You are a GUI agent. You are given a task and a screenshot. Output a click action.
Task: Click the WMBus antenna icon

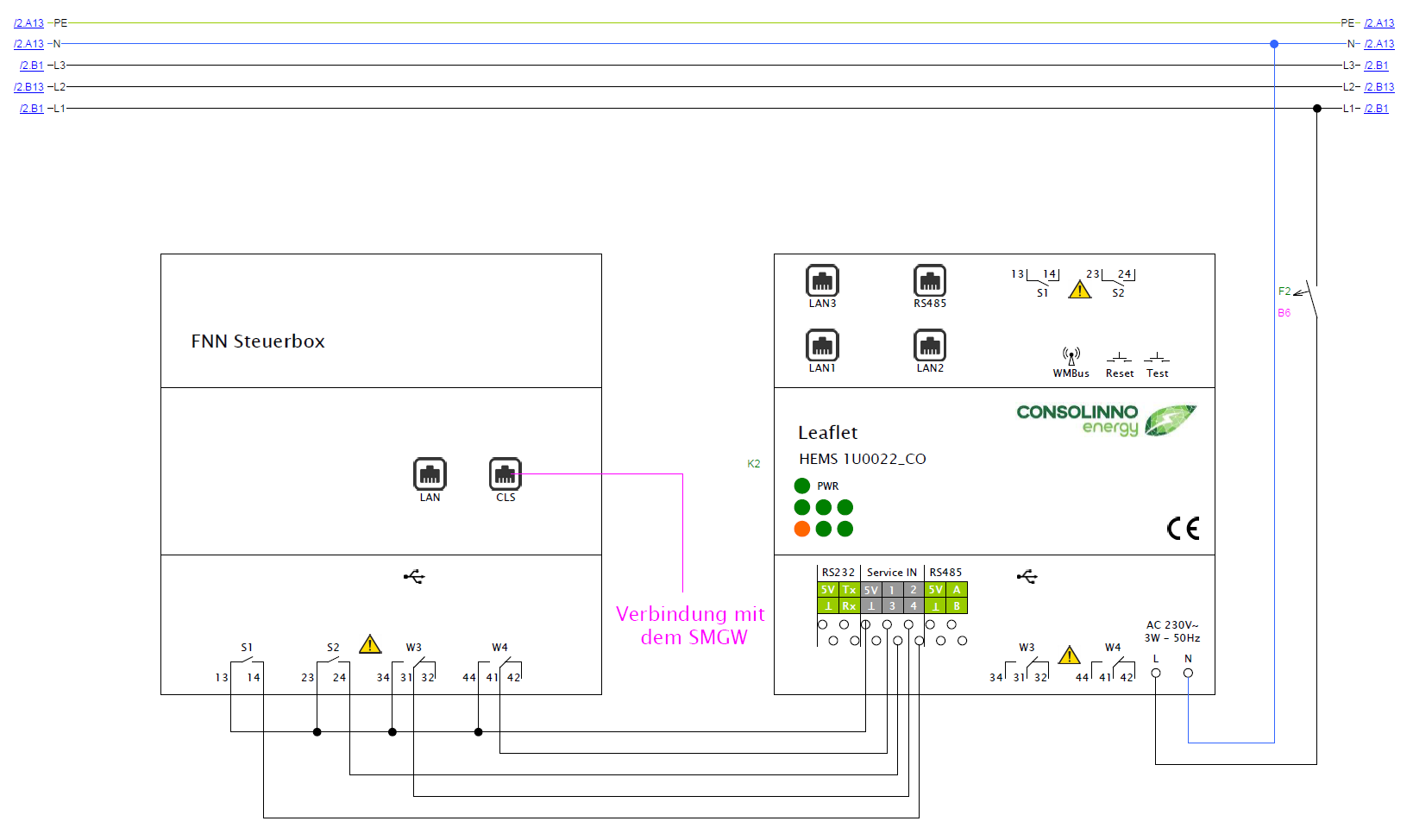tap(1071, 356)
